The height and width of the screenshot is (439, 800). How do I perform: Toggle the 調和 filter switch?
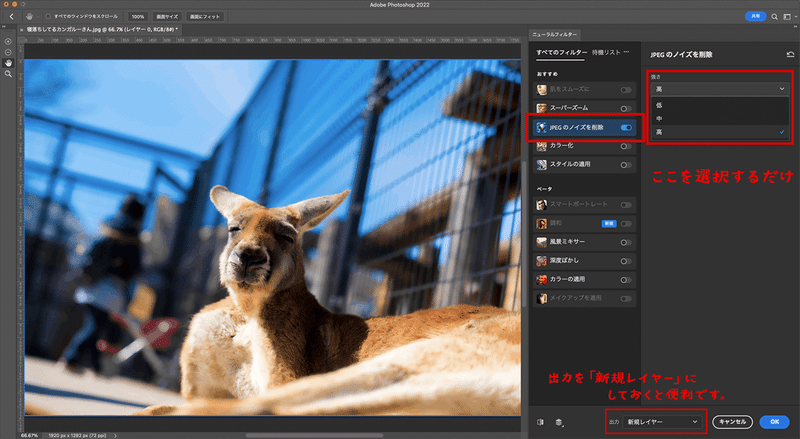[x=626, y=224]
